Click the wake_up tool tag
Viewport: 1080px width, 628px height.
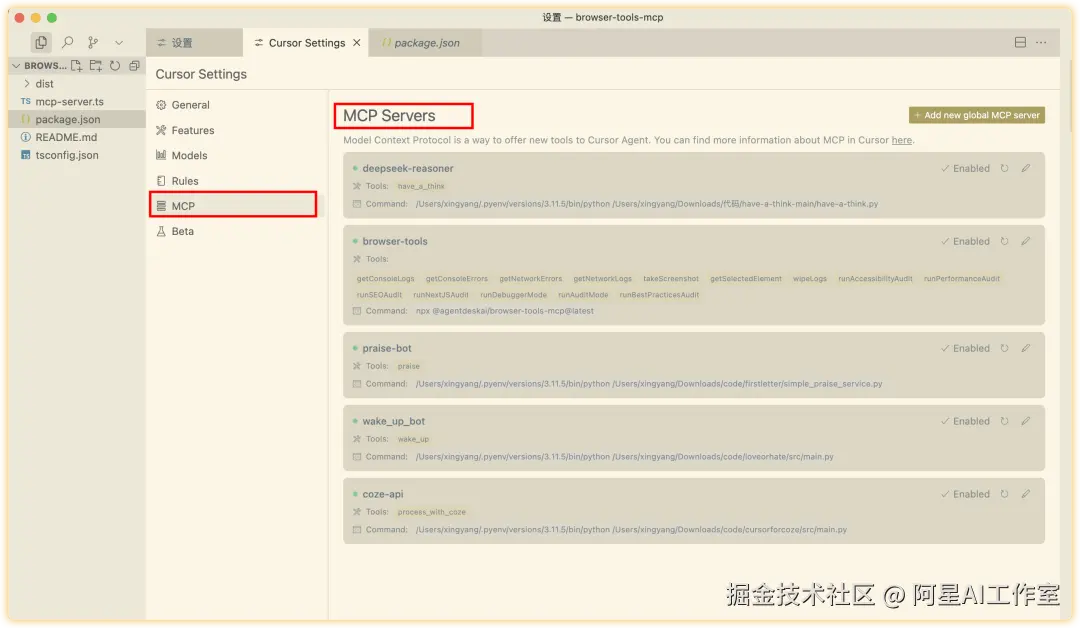point(413,439)
